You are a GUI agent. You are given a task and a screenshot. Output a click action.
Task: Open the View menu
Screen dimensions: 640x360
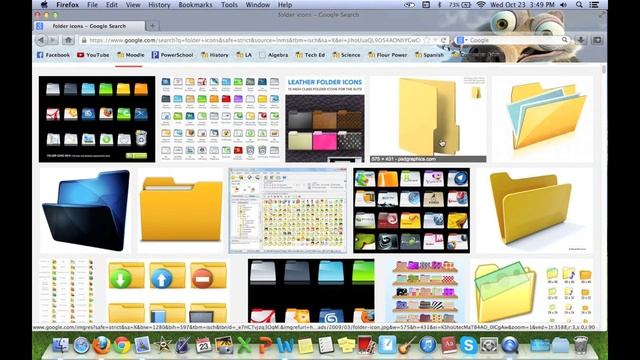133,5
